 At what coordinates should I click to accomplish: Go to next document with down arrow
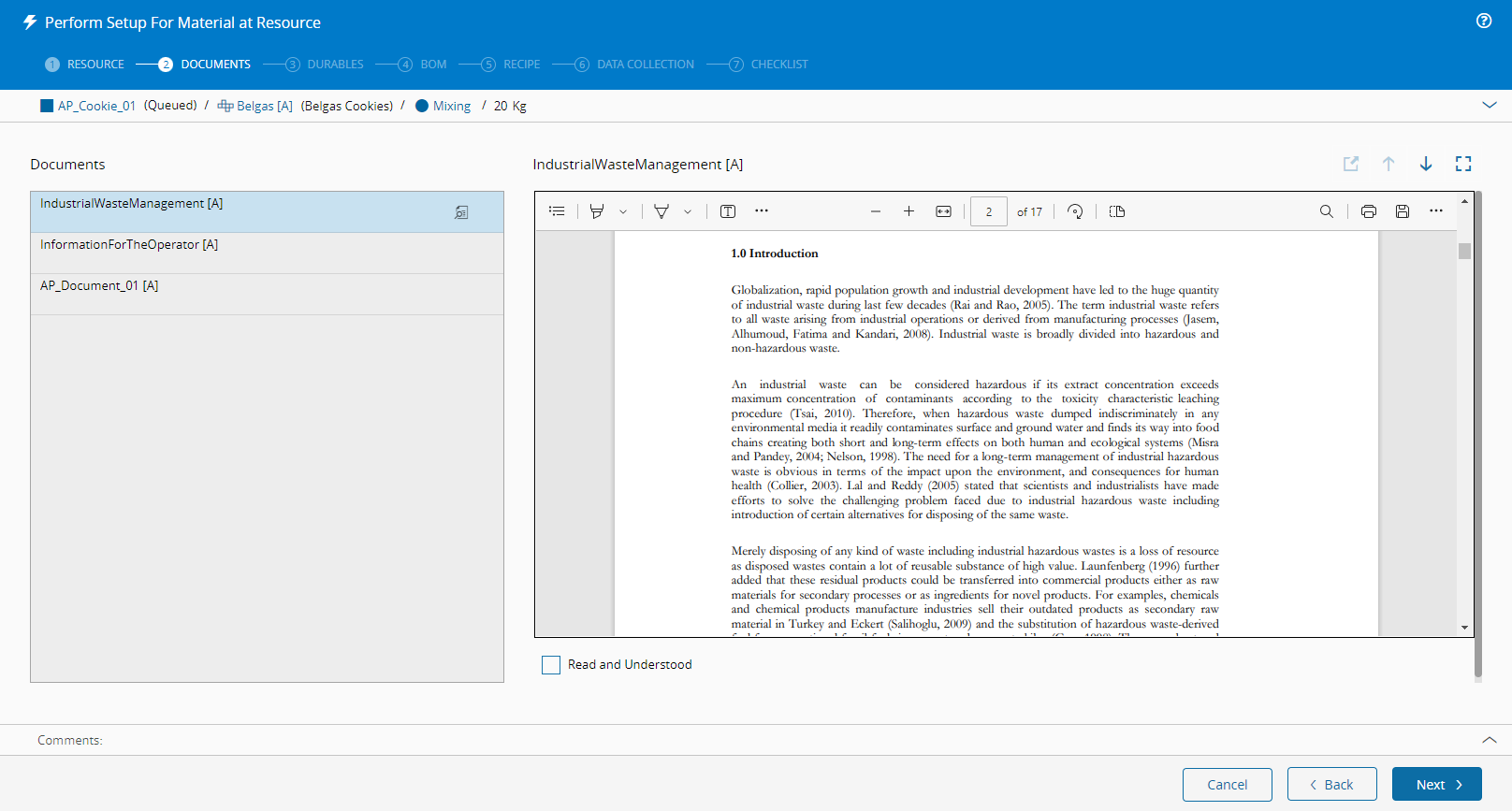coord(1426,164)
